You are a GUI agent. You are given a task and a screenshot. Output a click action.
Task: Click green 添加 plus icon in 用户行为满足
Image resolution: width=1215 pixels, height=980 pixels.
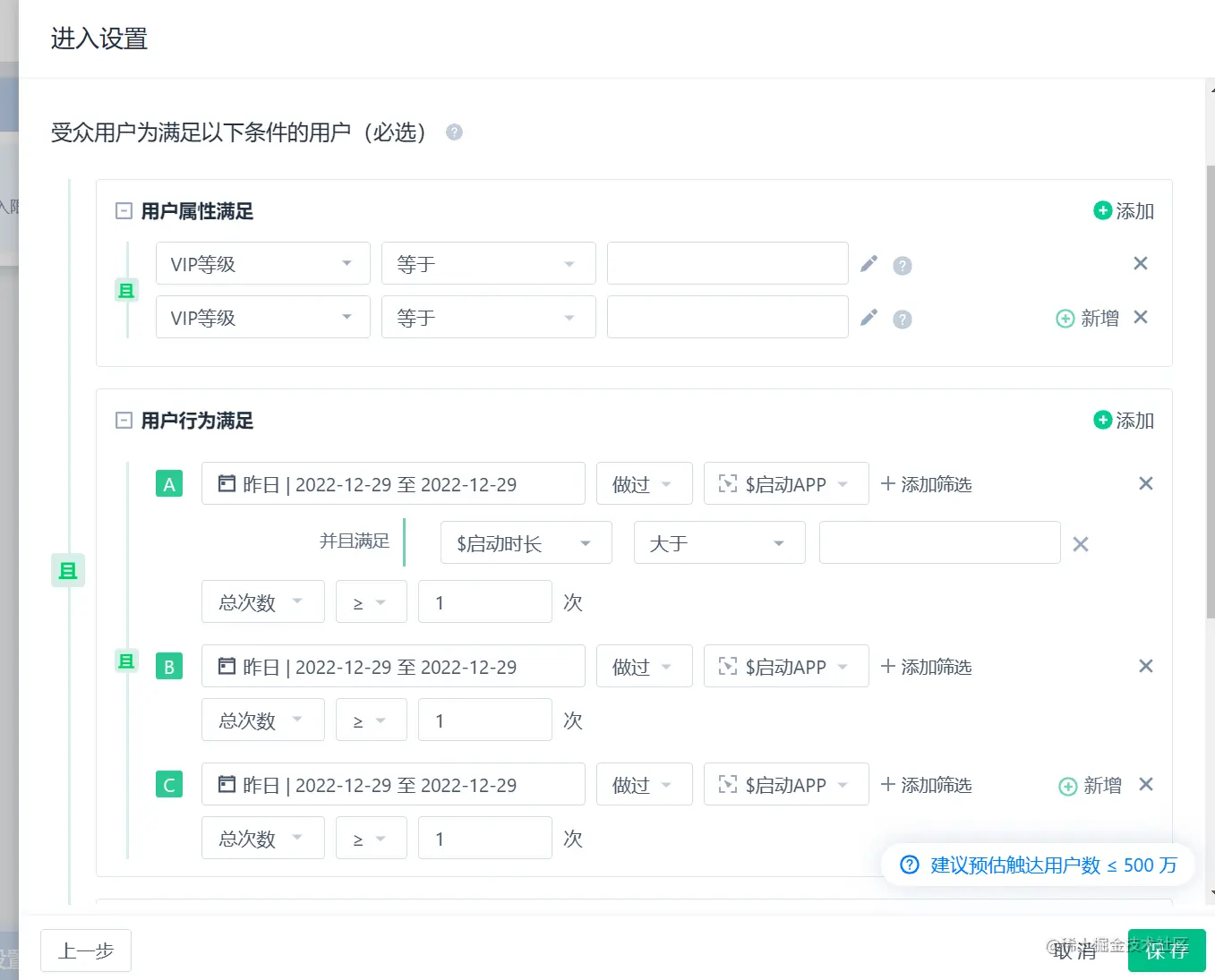[x=1102, y=420]
